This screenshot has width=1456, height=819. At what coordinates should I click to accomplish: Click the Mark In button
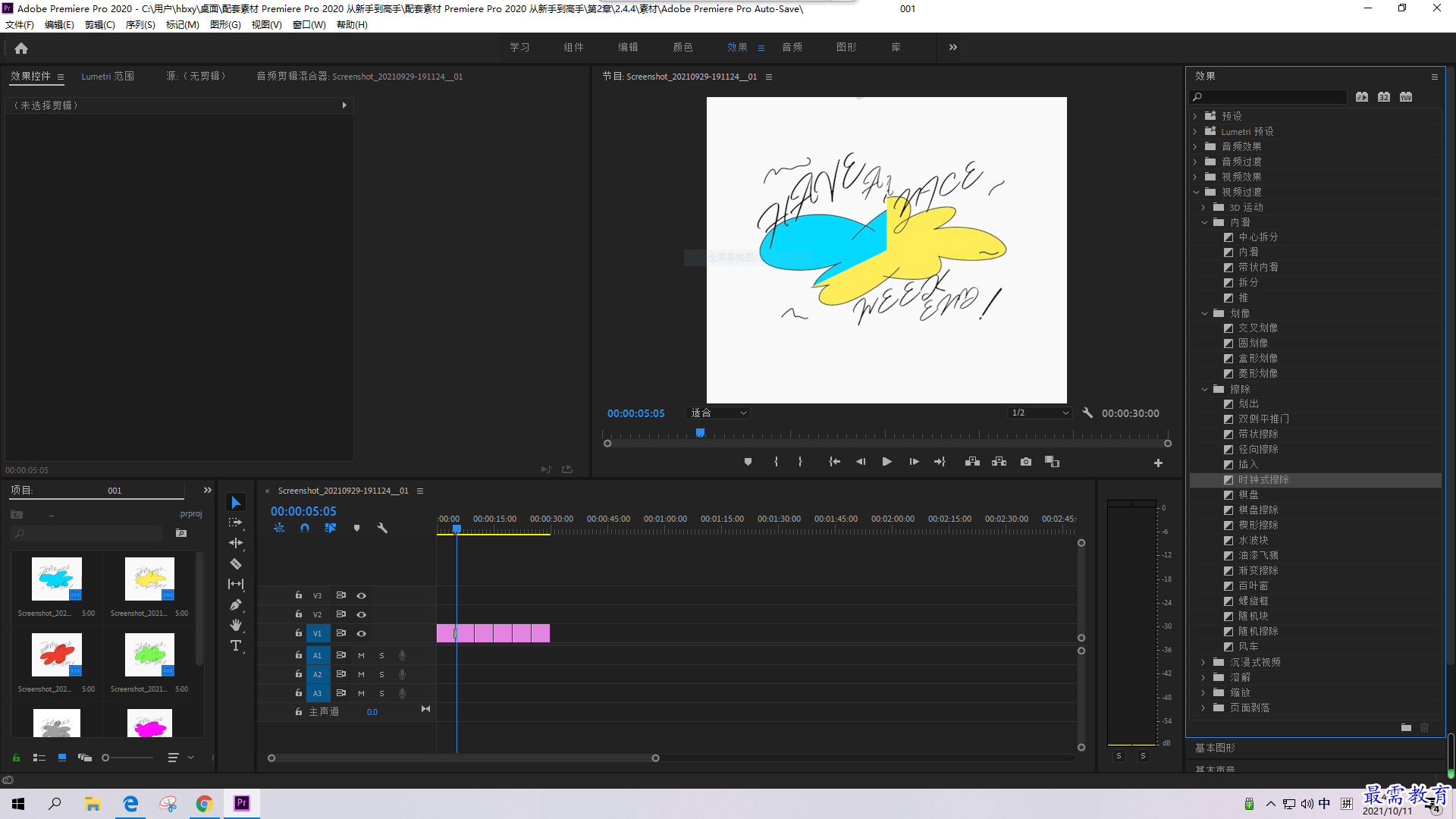(776, 462)
